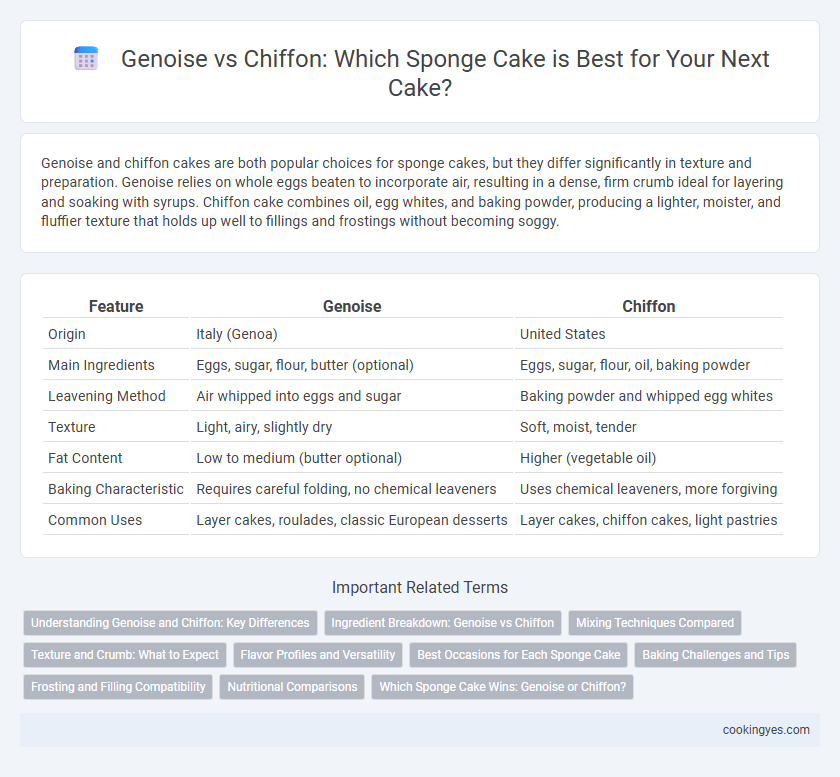840x777 pixels.
Task: Click the page title heading text
Action: click(x=445, y=73)
